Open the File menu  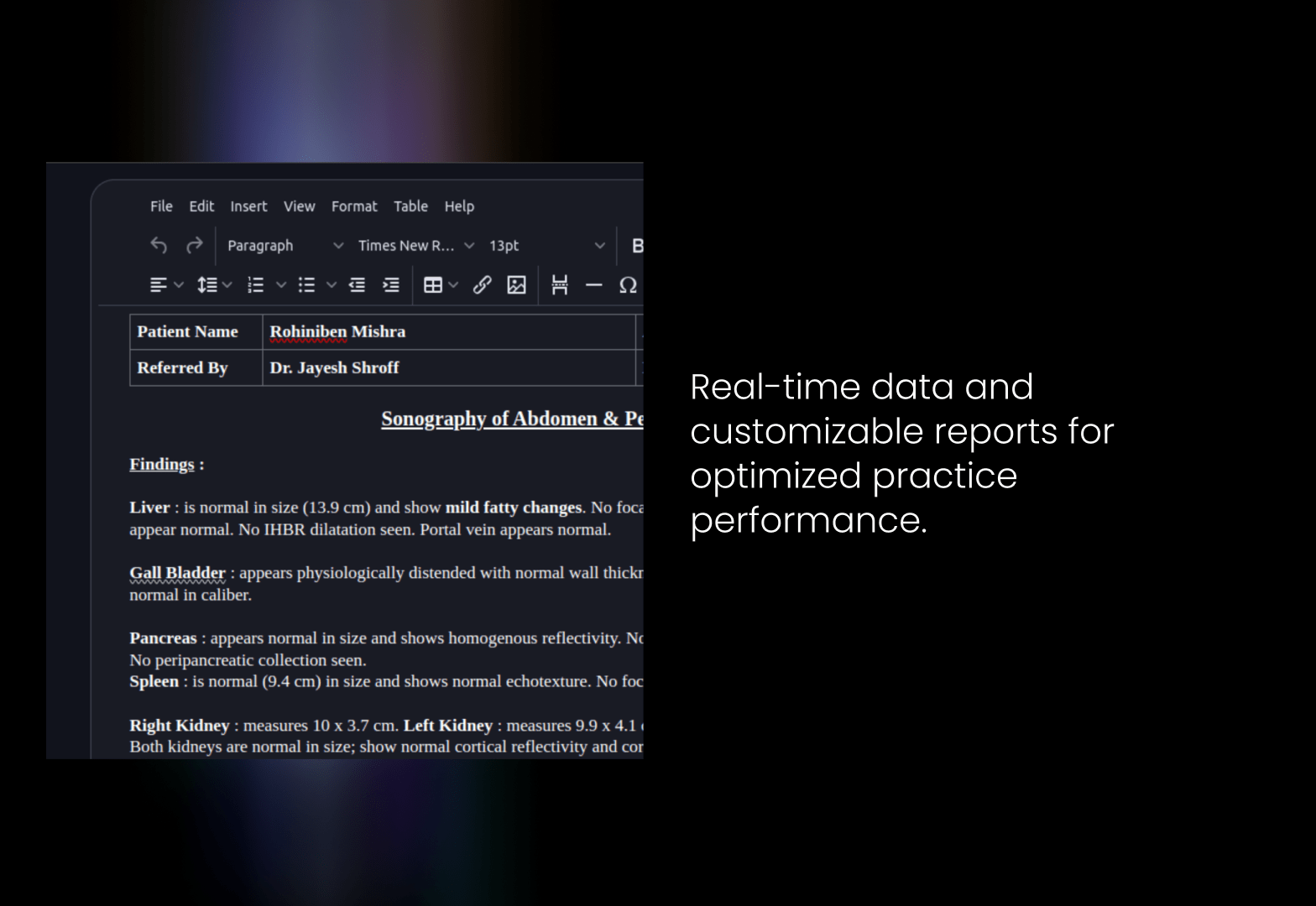tap(161, 206)
